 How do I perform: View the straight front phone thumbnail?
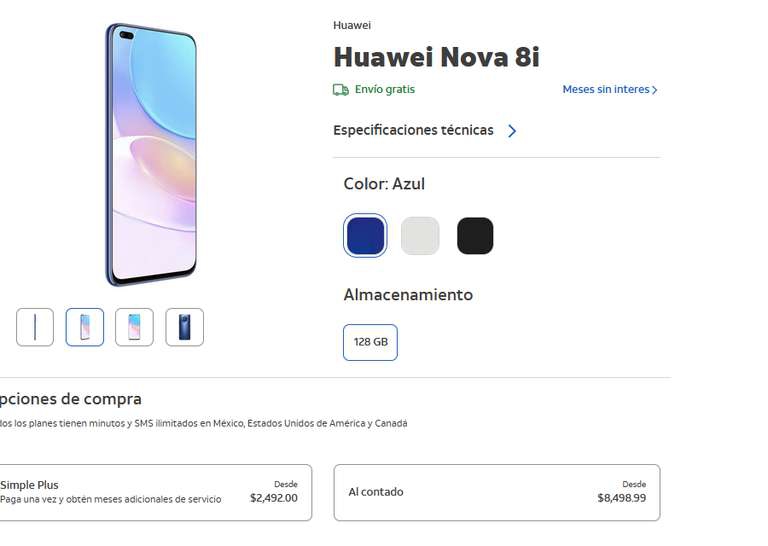[x=134, y=327]
